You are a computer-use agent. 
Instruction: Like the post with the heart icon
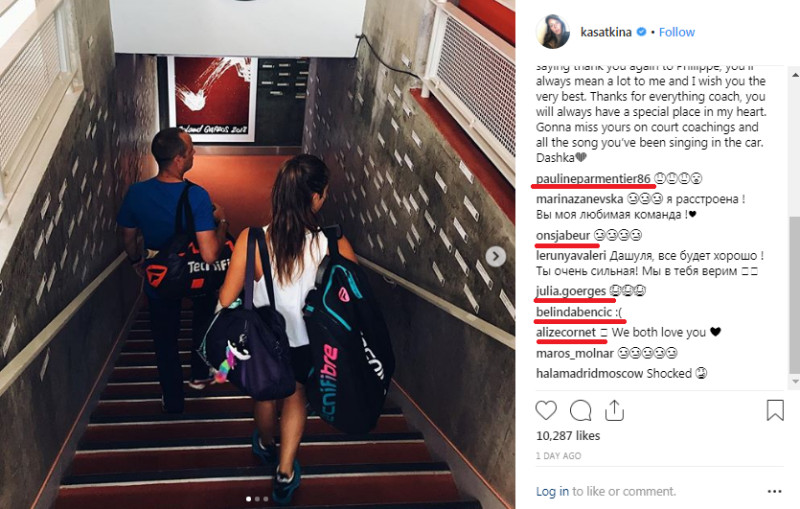pyautogui.click(x=546, y=411)
